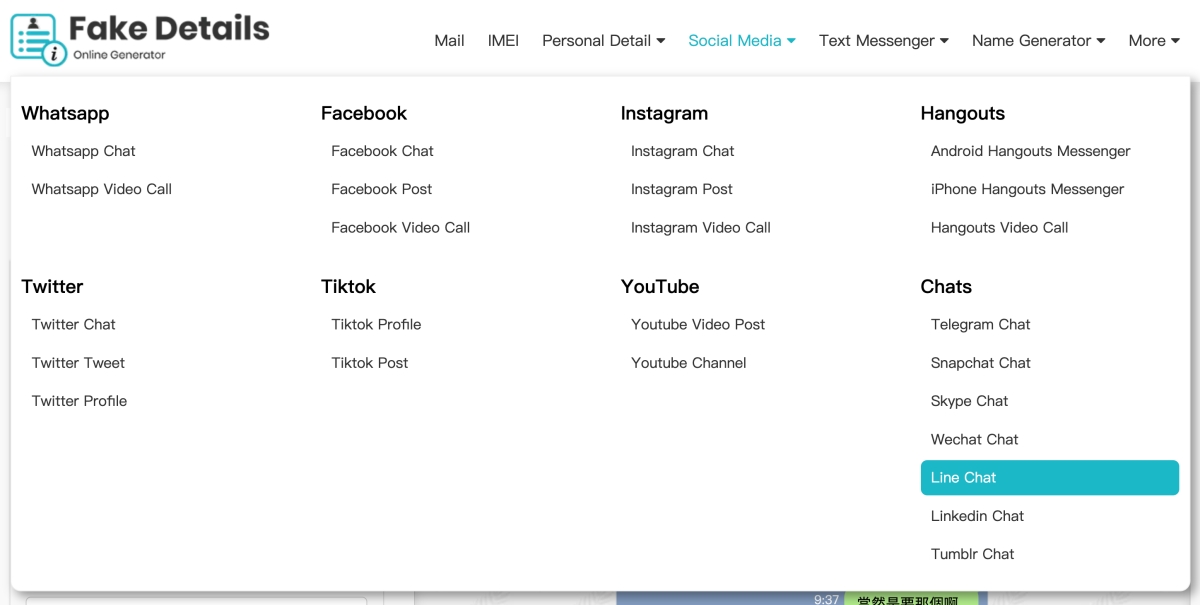Open Android Hangouts Messenger link
The height and width of the screenshot is (605, 1200).
coord(1030,151)
